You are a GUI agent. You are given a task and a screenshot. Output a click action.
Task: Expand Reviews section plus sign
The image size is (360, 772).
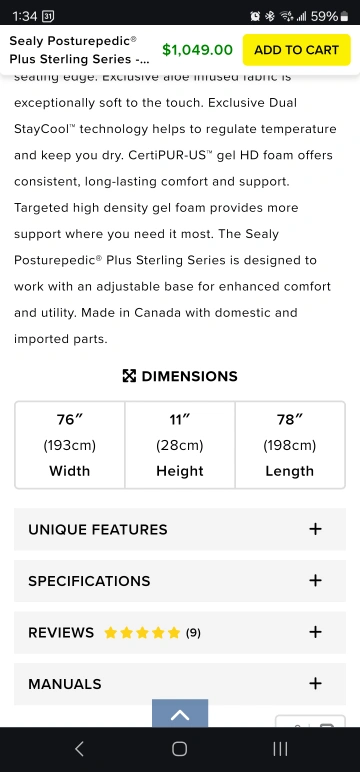pos(315,632)
